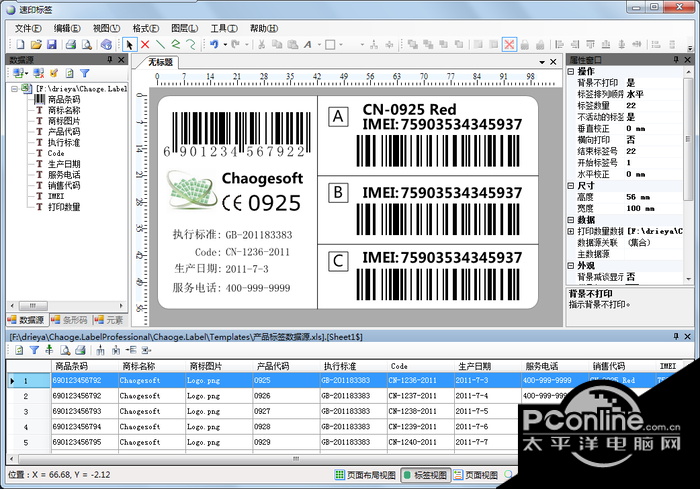Click the print preview magnifier icon
Image resolution: width=700 pixels, height=489 pixels.
[x=87, y=45]
